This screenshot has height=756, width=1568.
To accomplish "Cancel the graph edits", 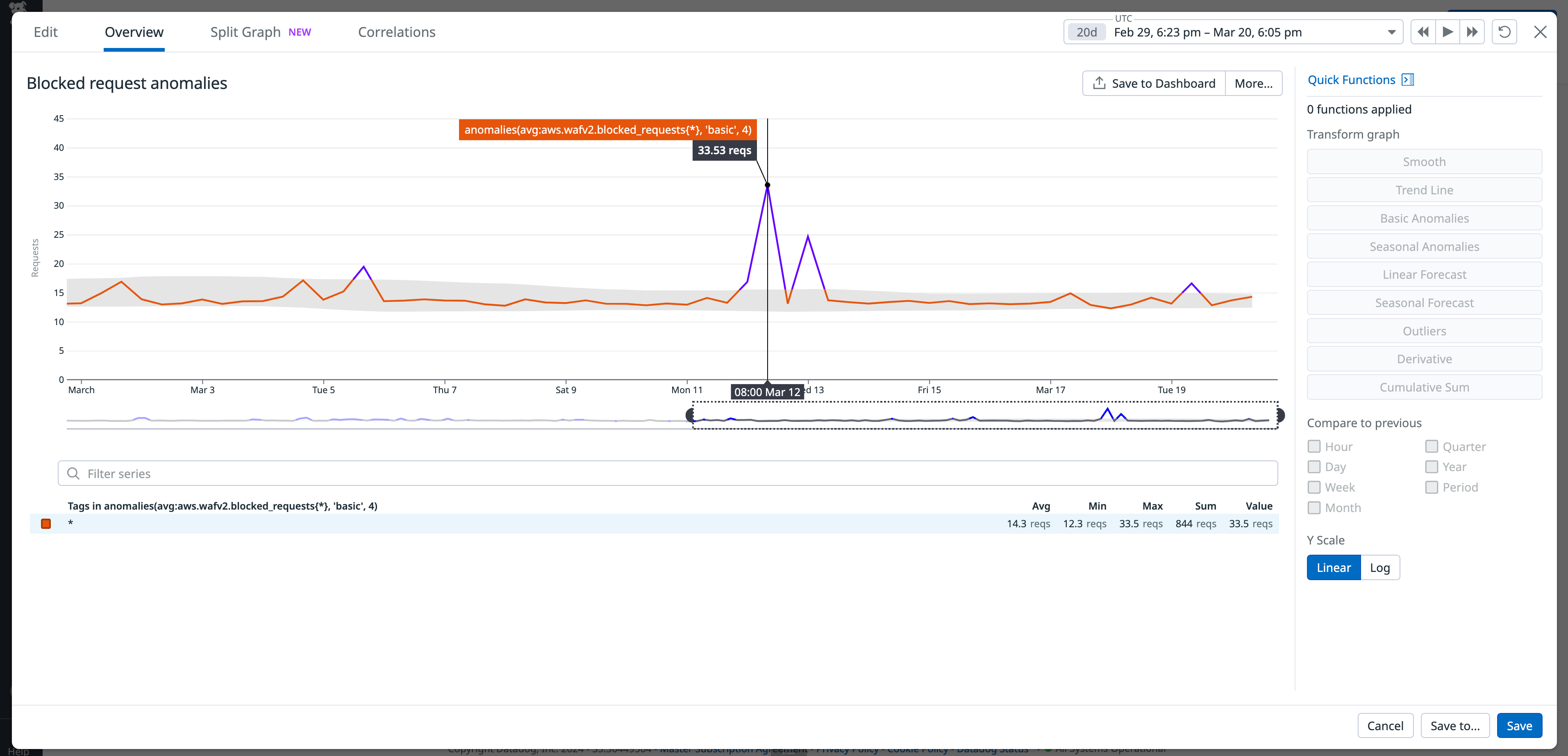I will click(1385, 725).
